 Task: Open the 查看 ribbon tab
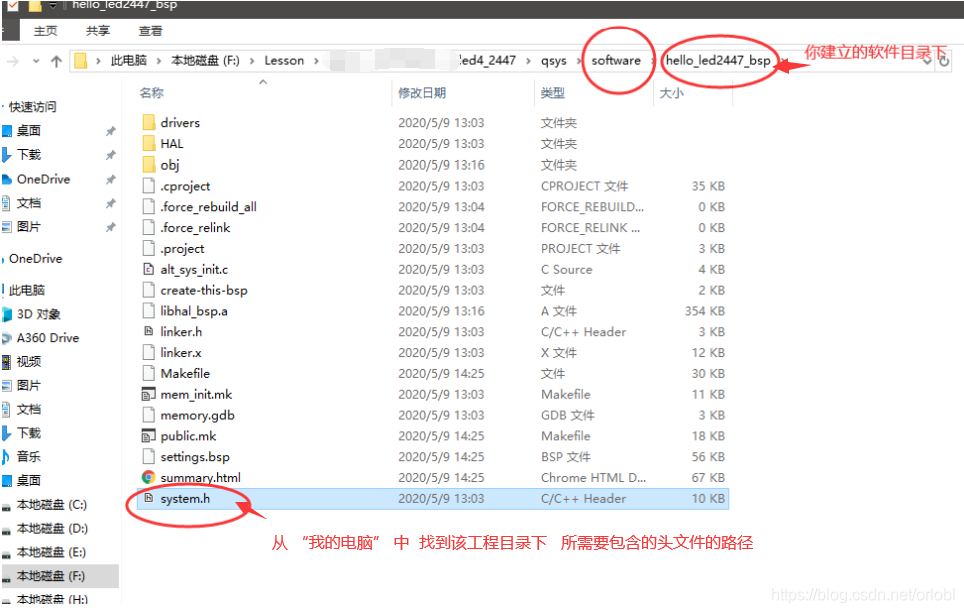(151, 31)
